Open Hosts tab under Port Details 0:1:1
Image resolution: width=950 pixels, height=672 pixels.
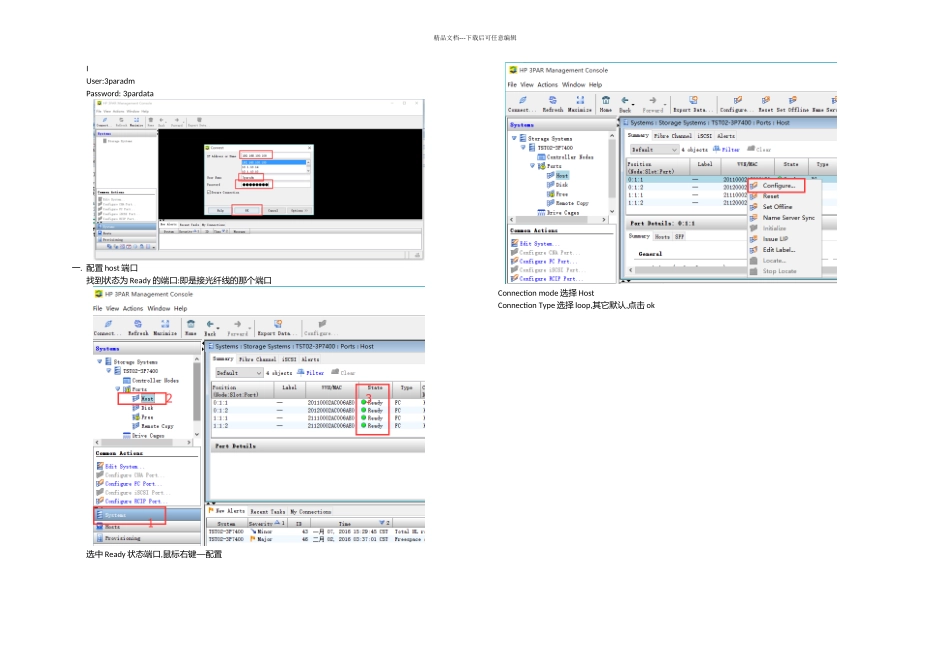(x=662, y=237)
